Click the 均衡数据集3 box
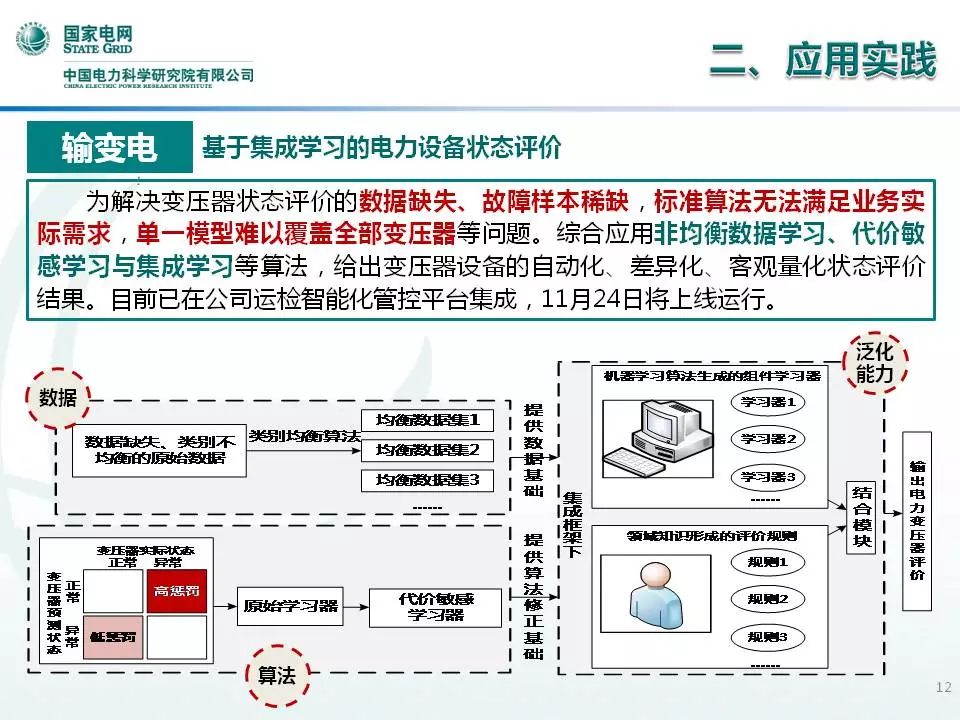Screen dimensions: 960x720 (x=427, y=480)
